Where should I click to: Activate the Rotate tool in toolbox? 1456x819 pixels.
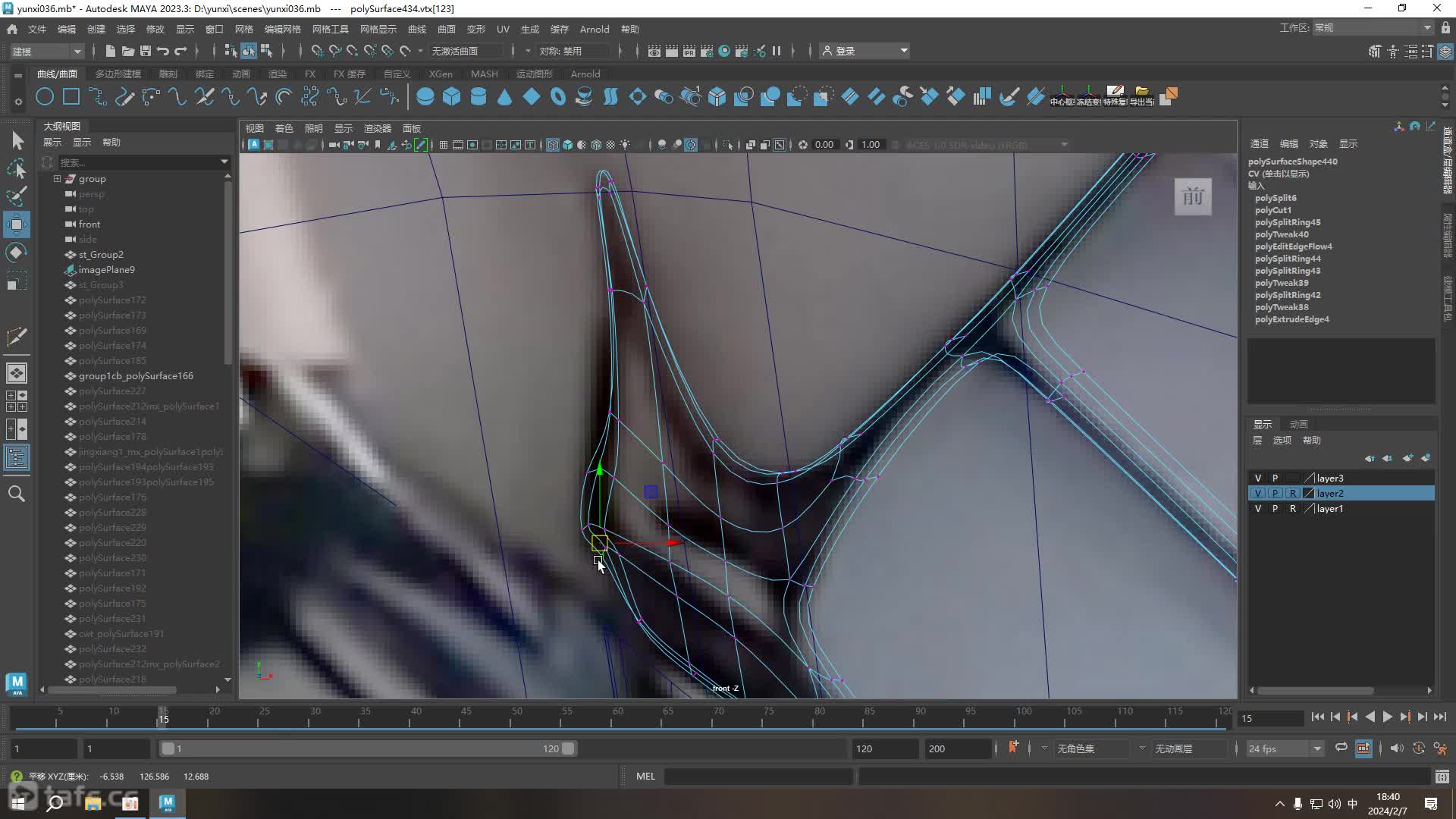(x=17, y=253)
